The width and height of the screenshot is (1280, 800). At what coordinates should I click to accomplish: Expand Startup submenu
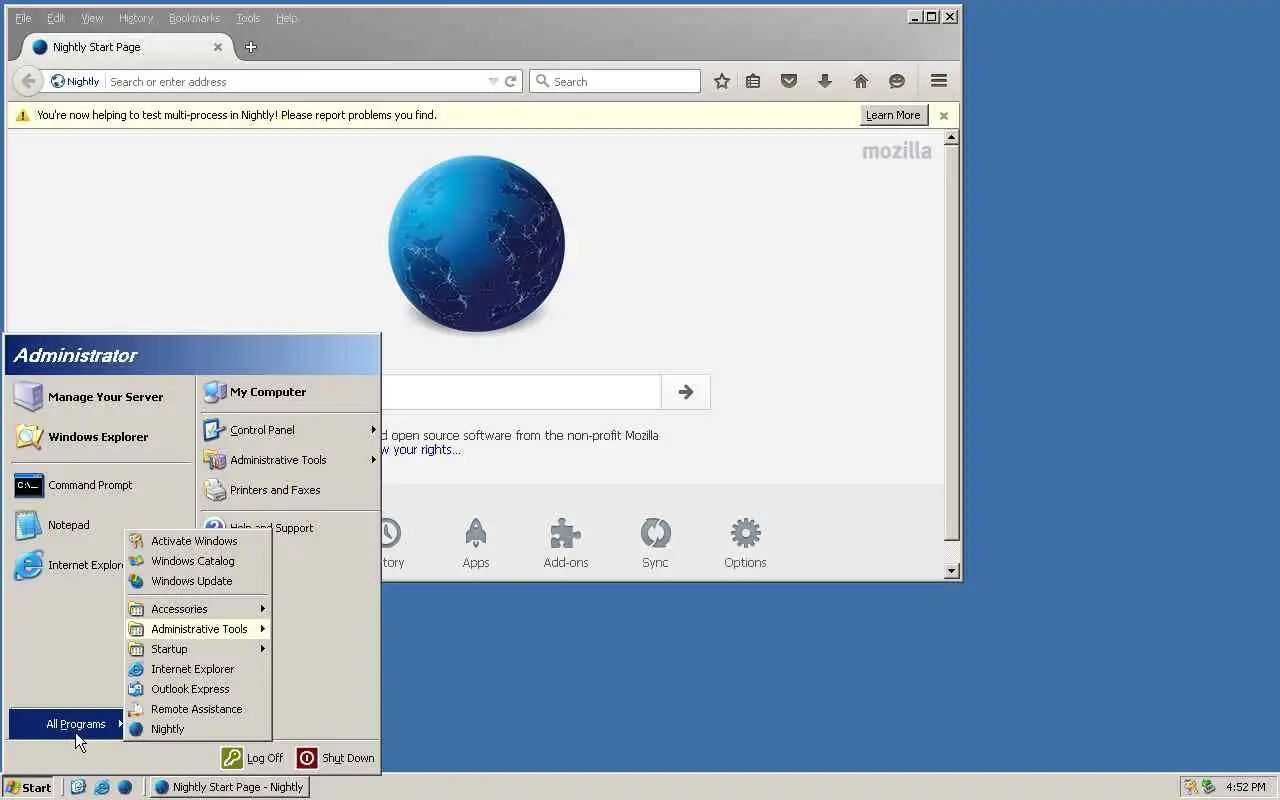(197, 649)
